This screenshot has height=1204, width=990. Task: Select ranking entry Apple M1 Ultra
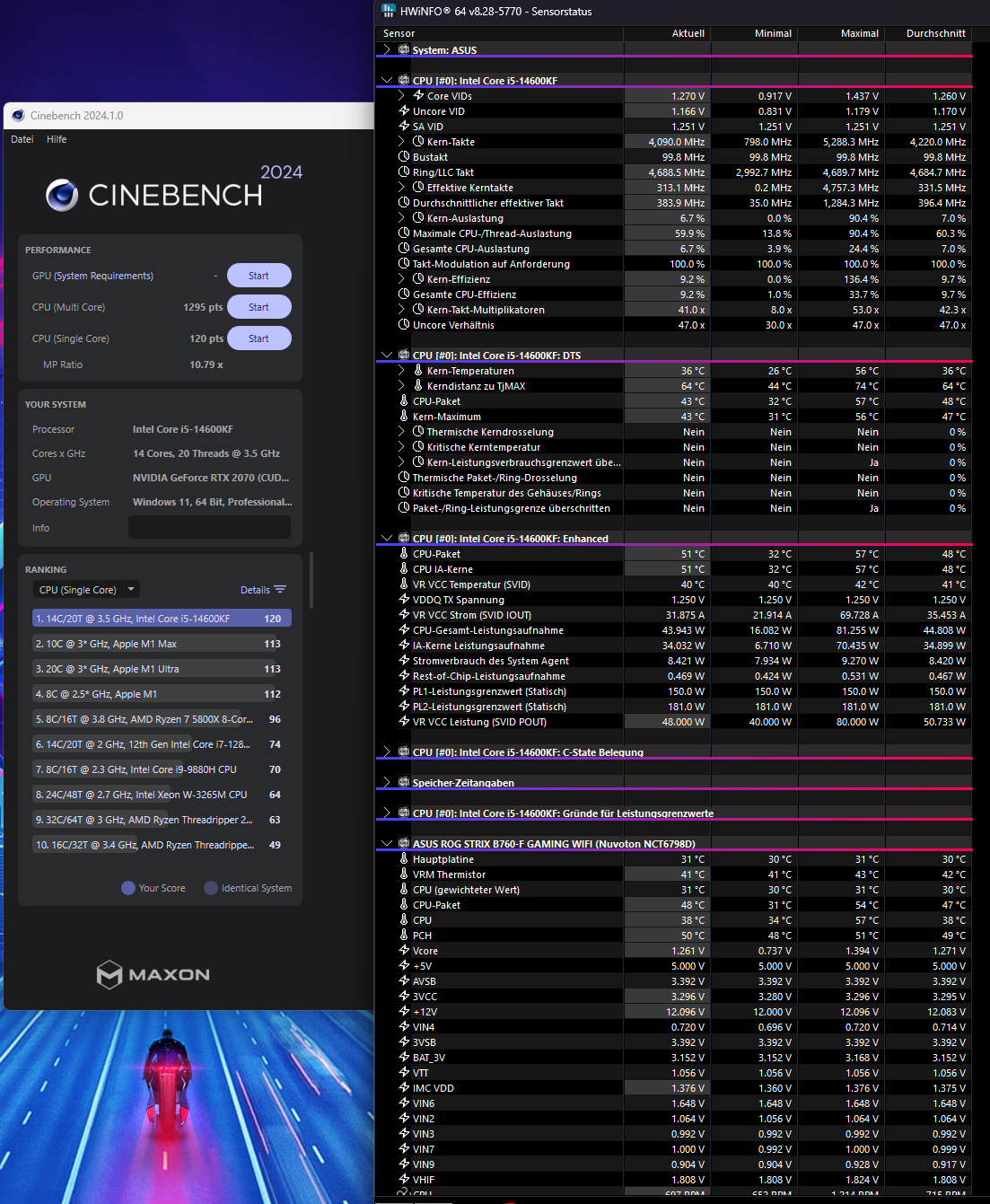click(162, 669)
